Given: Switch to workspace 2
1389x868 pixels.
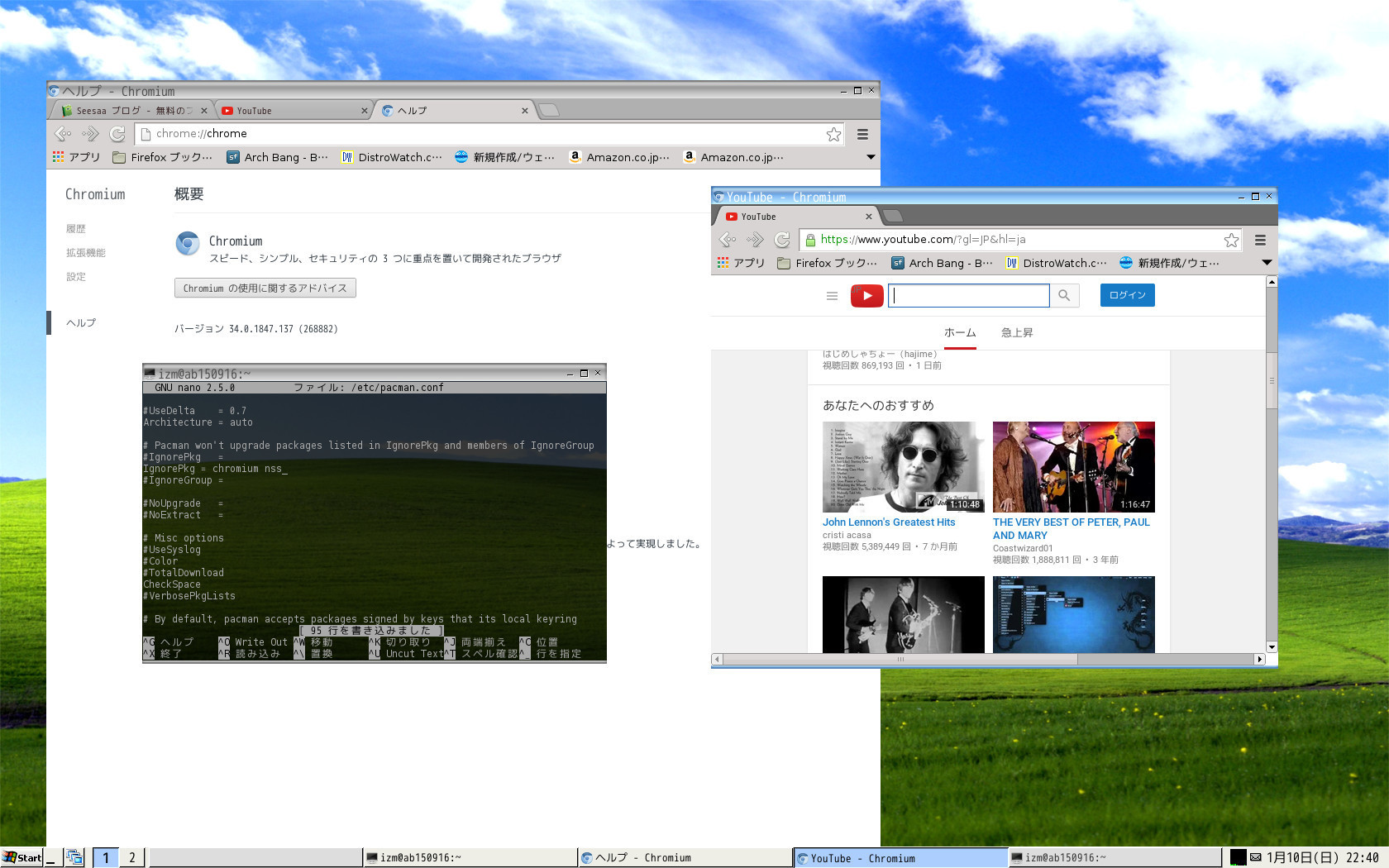Looking at the screenshot, I should tap(131, 858).
